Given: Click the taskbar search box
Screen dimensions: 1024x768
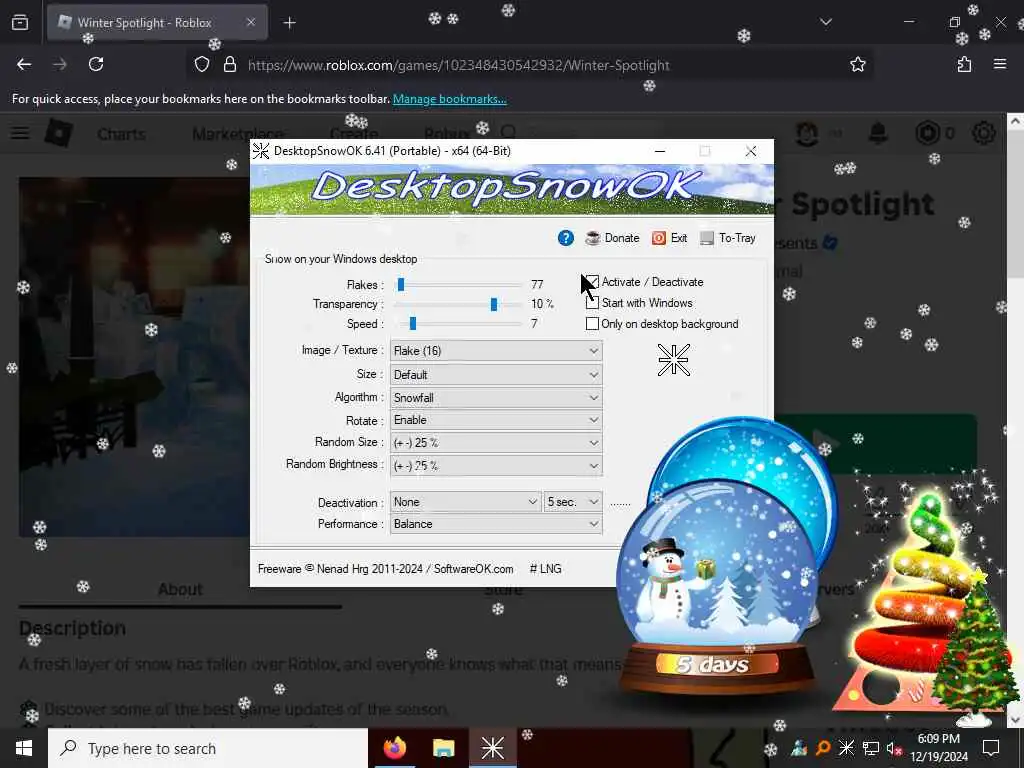Looking at the screenshot, I should coord(208,748).
